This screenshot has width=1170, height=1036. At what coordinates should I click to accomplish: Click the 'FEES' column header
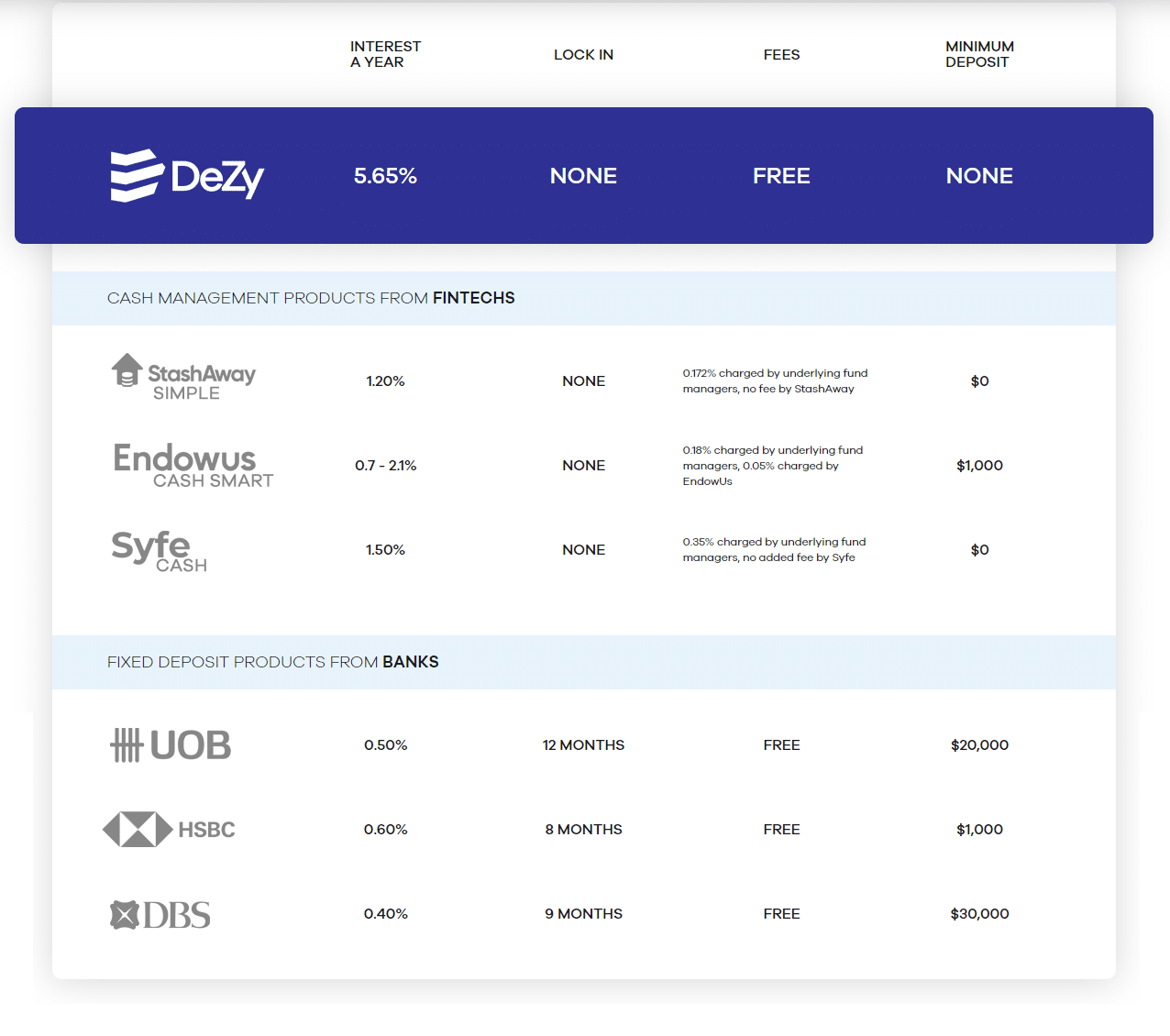781,55
